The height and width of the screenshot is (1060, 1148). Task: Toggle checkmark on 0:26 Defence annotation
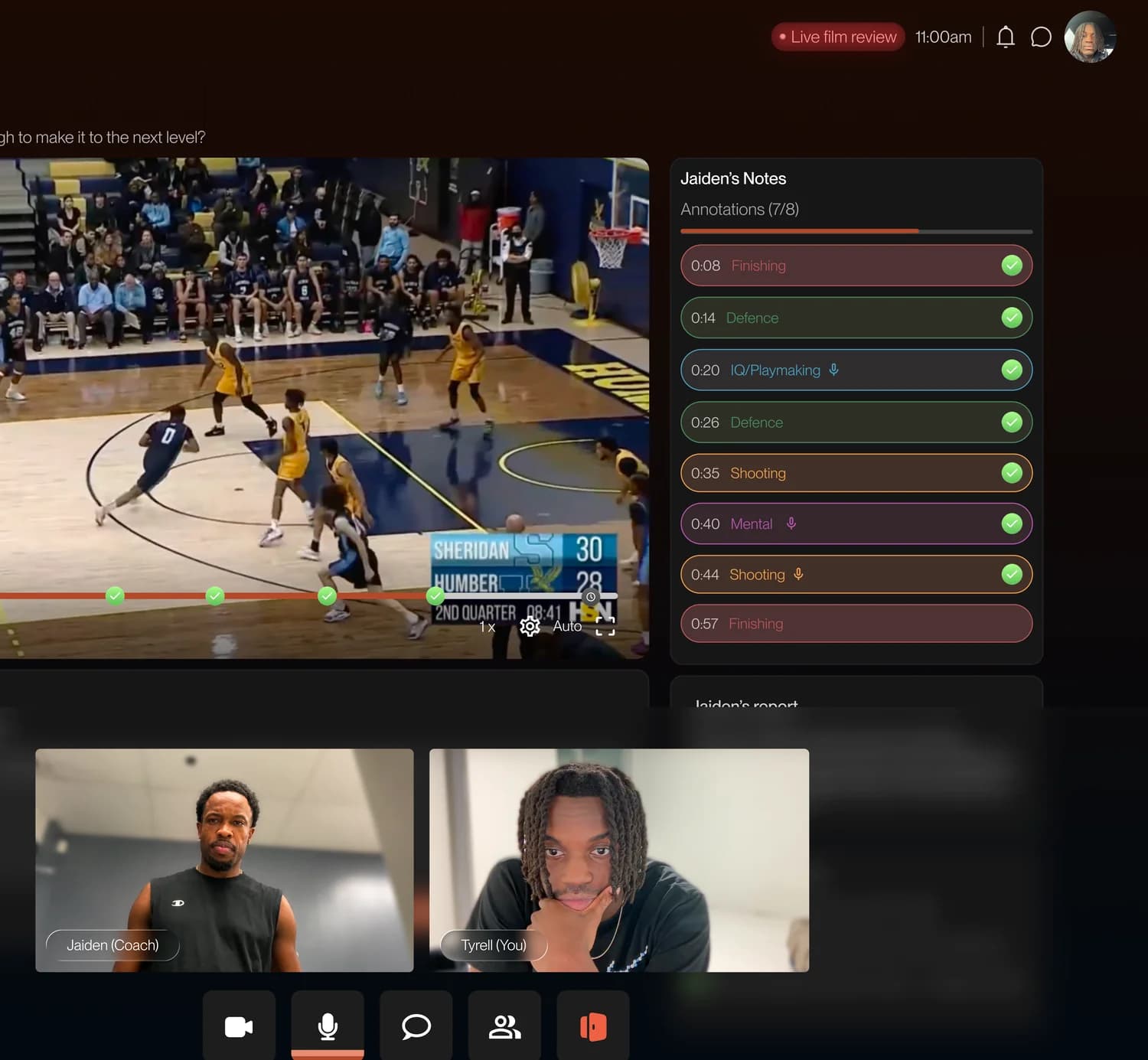tap(1012, 422)
